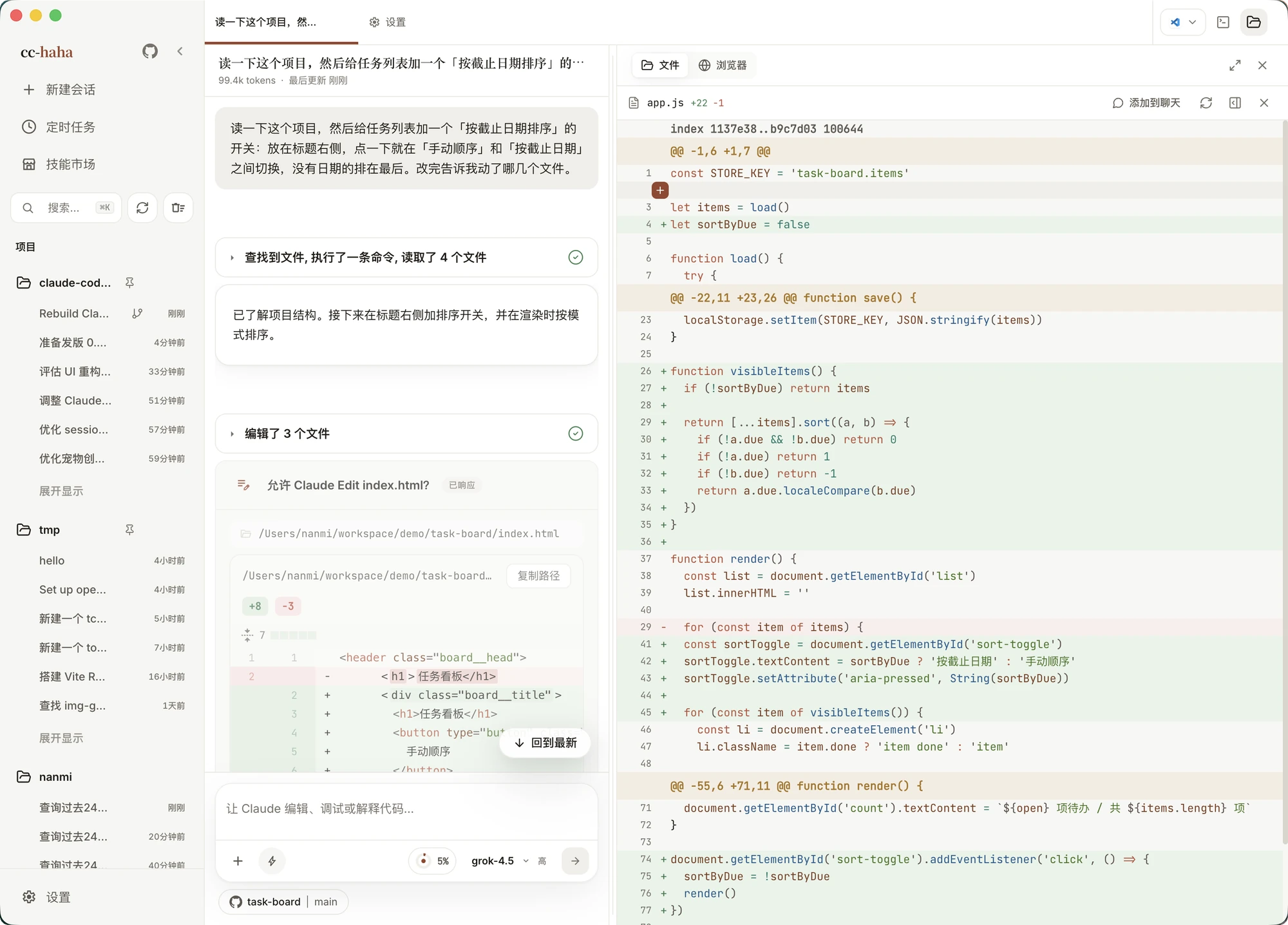Open the 设置 tab in the top bar

pyautogui.click(x=387, y=22)
